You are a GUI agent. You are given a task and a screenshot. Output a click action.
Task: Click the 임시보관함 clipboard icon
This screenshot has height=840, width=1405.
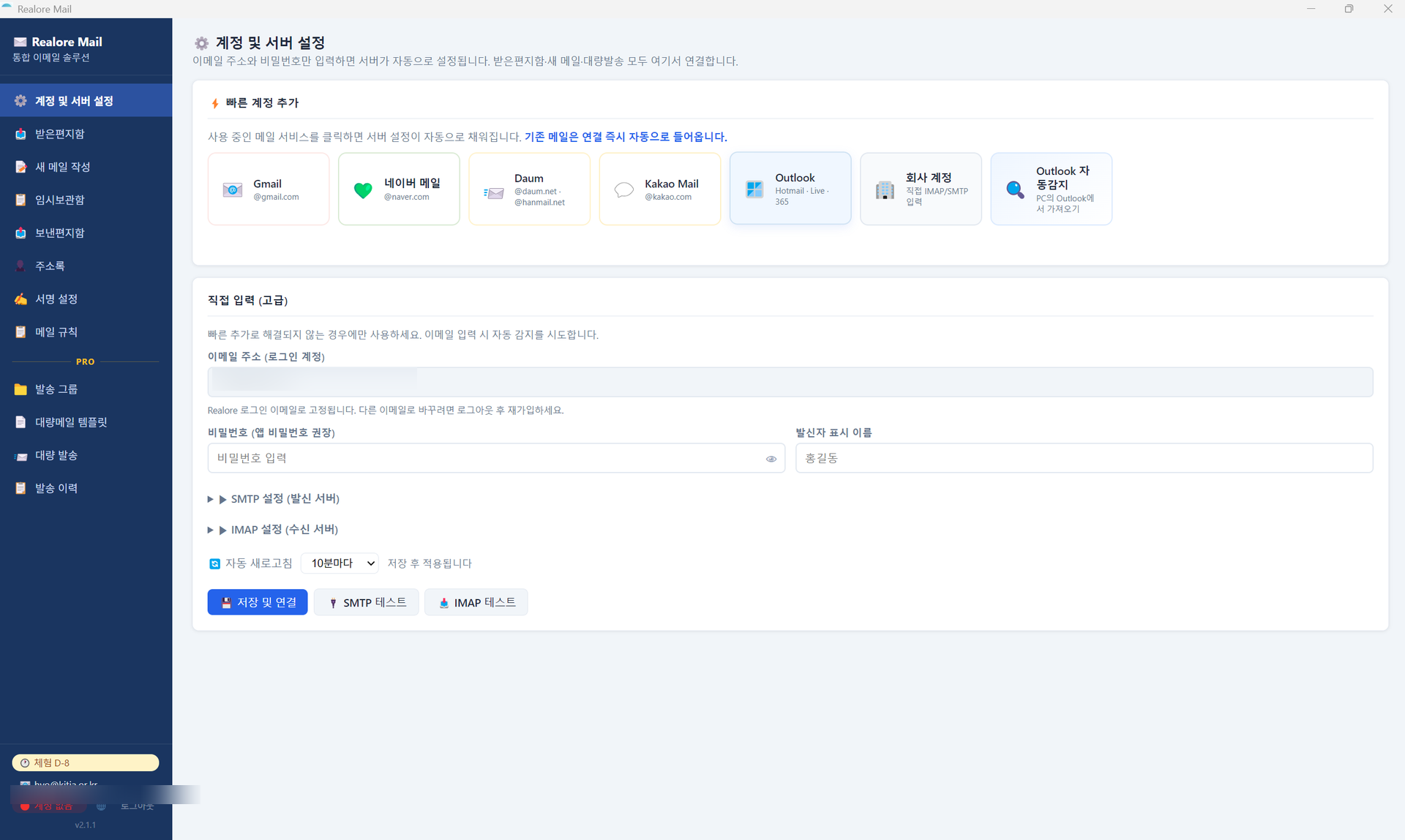click(20, 200)
